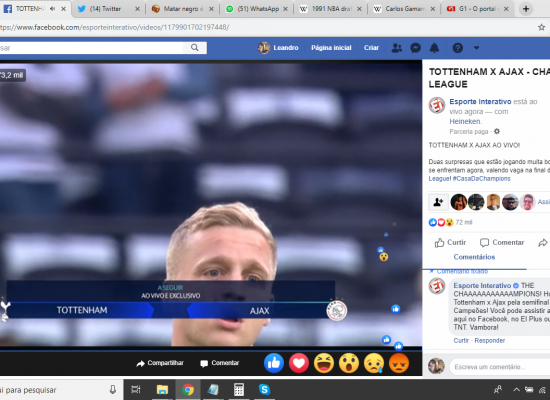The width and height of the screenshot is (550, 400).
Task: Click the Esporte Interativo avatar on the pinned comment
Action: (437, 286)
